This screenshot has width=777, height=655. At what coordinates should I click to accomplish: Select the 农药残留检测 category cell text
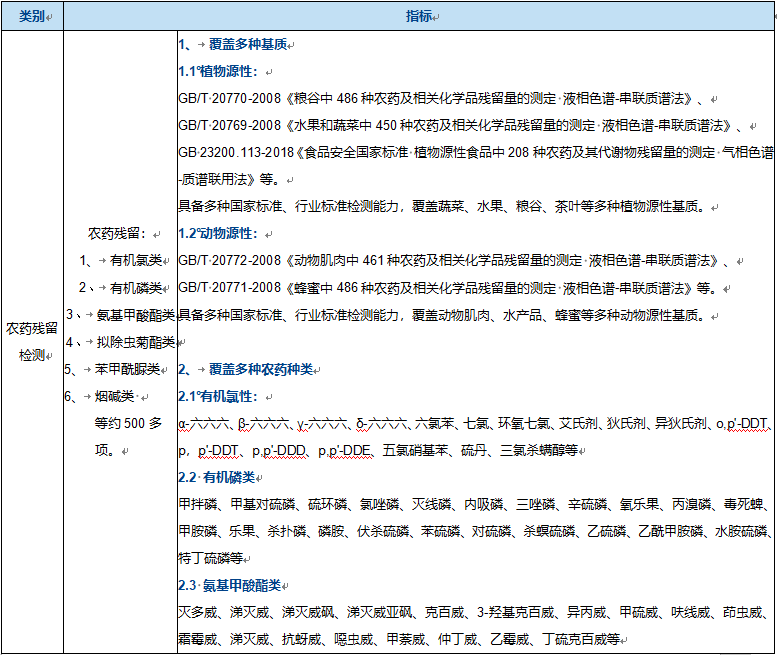(x=32, y=341)
